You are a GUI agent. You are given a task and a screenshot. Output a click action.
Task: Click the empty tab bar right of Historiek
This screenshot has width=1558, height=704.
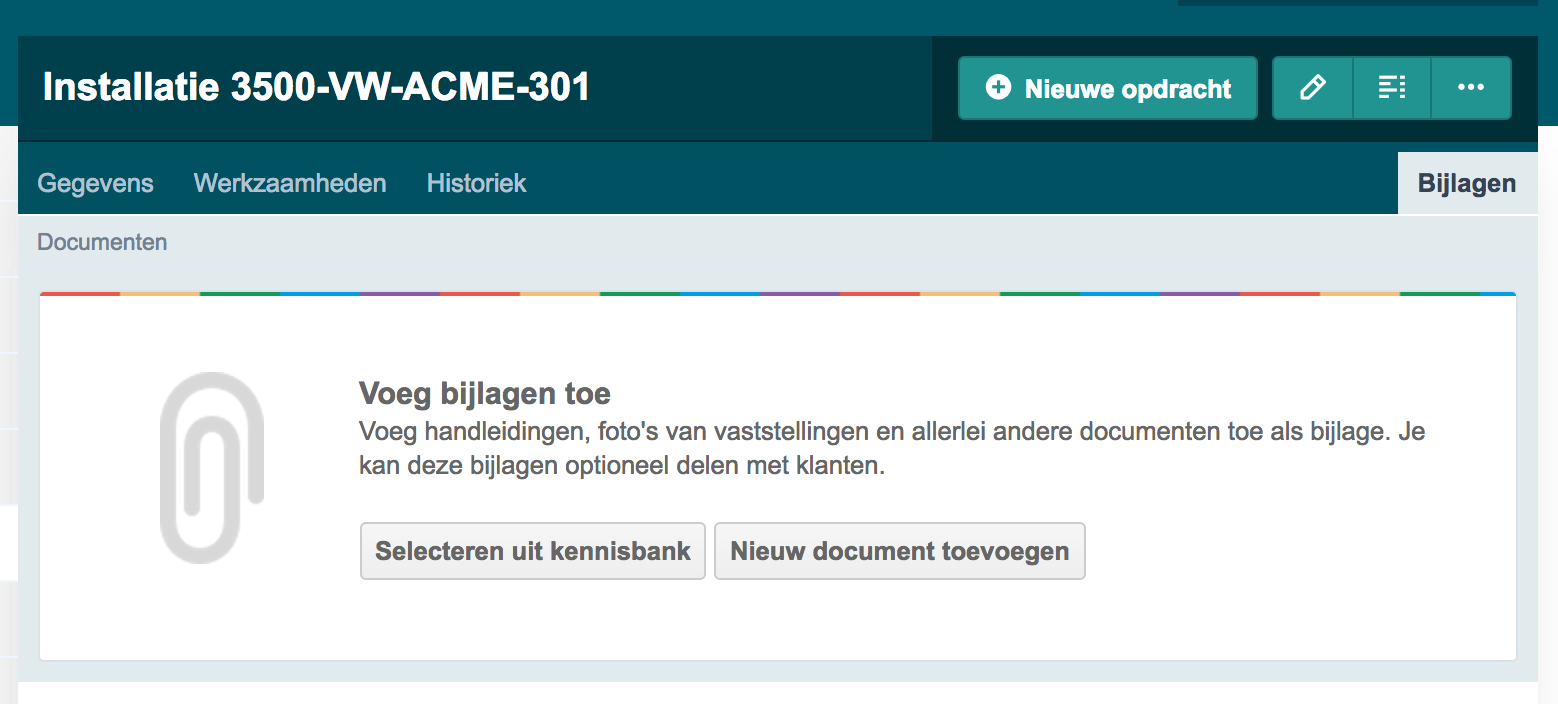(950, 184)
